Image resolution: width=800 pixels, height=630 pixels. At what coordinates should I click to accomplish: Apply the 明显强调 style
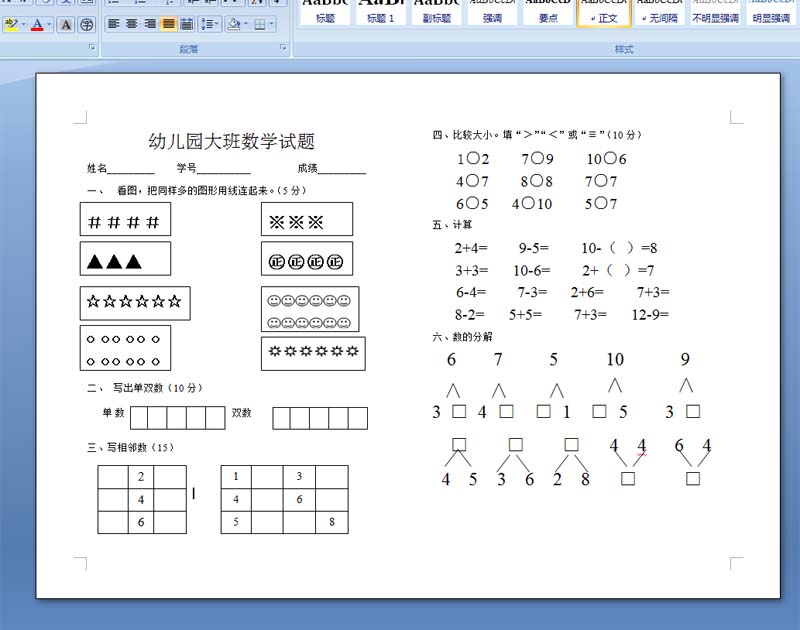click(x=771, y=11)
